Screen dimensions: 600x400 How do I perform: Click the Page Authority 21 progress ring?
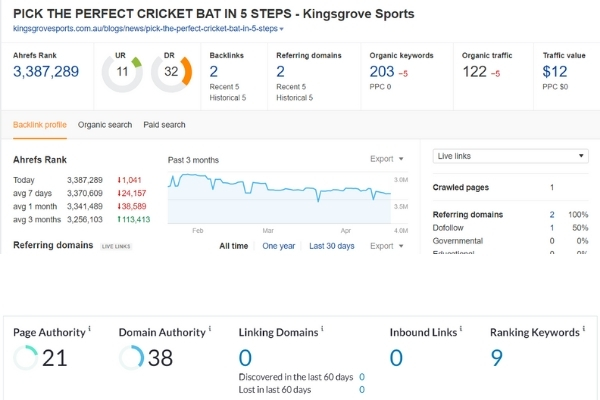pyautogui.click(x=26, y=358)
